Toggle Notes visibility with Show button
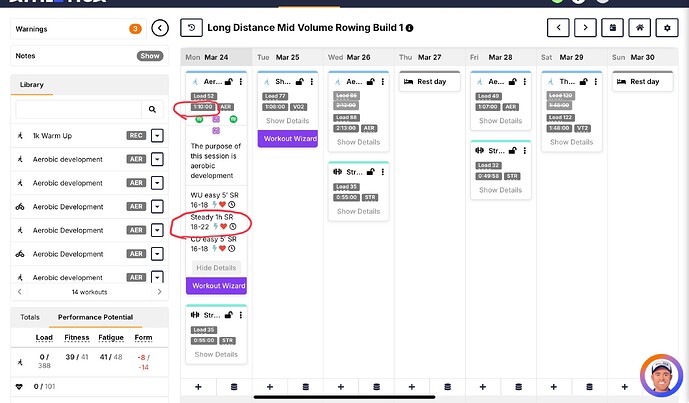Screen dimensions: 689x403 [x=150, y=56]
